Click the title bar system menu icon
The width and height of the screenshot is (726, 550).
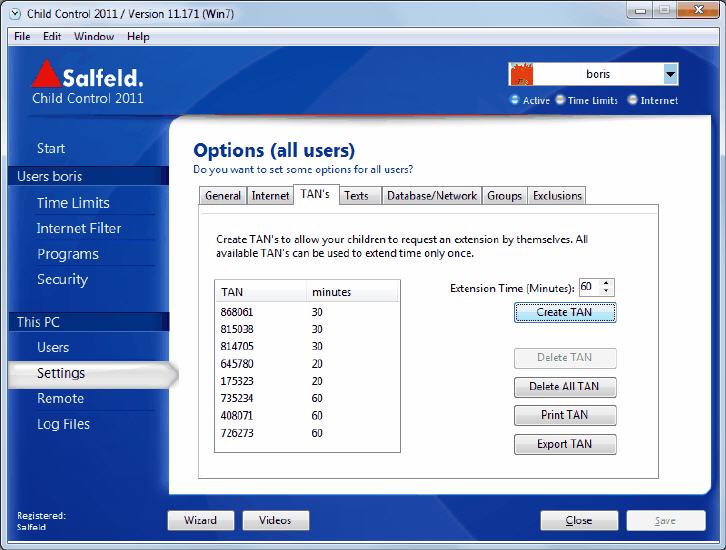click(16, 14)
